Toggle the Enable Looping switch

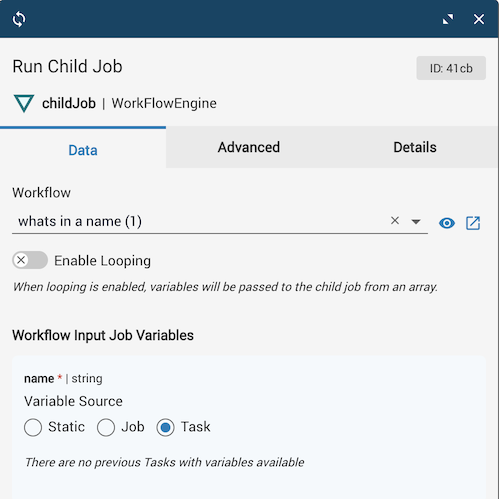[30, 260]
